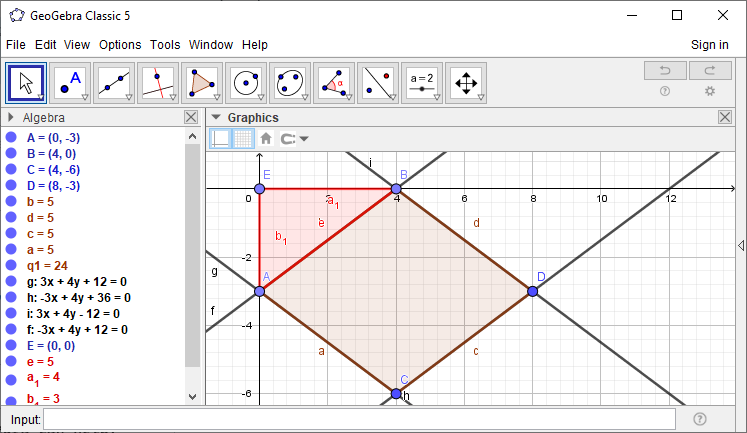Select the Slider a=2 tool
Viewport: 747px width, 433px height.
click(422, 83)
